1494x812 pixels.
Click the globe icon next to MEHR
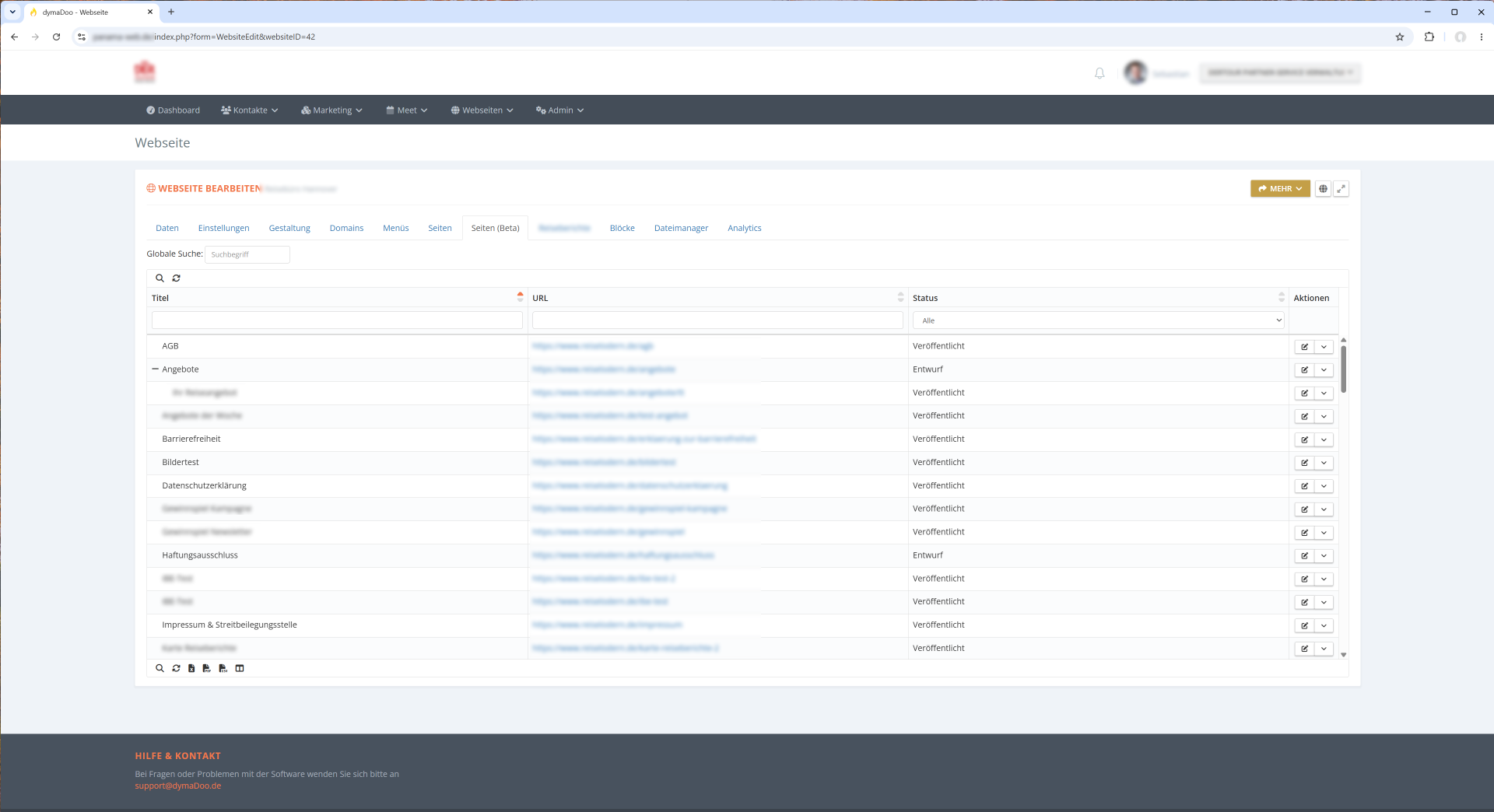point(1323,189)
